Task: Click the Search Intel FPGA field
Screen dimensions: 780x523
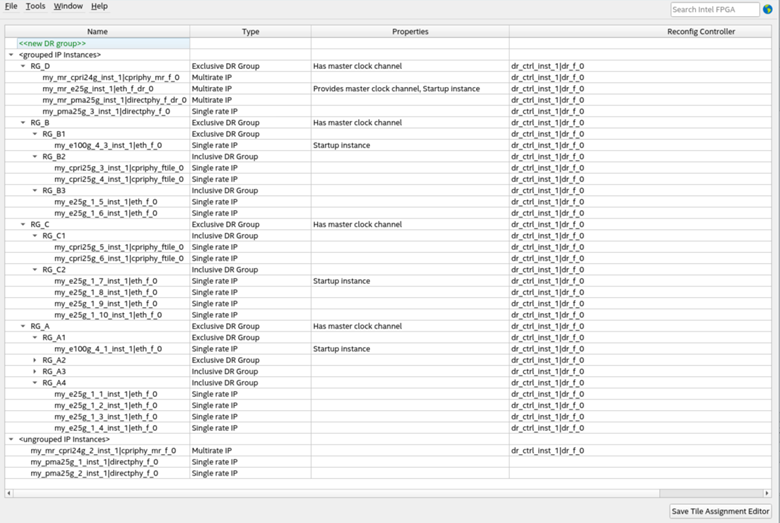Action: 714,9
